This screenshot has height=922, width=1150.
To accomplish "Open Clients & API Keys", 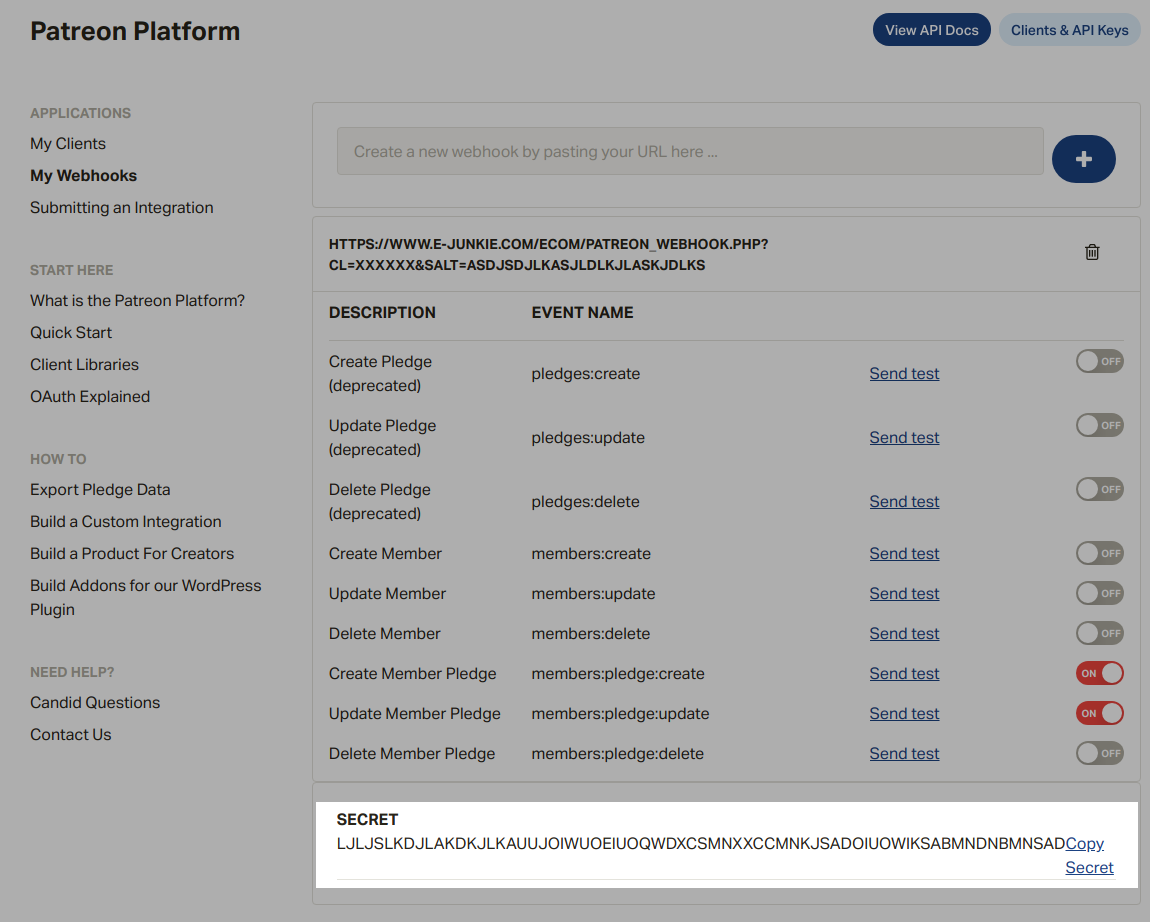I will (1069, 30).
